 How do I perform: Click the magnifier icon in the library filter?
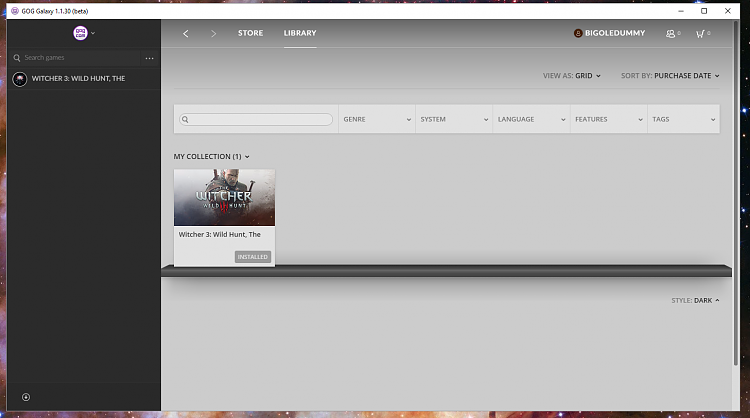click(185, 120)
